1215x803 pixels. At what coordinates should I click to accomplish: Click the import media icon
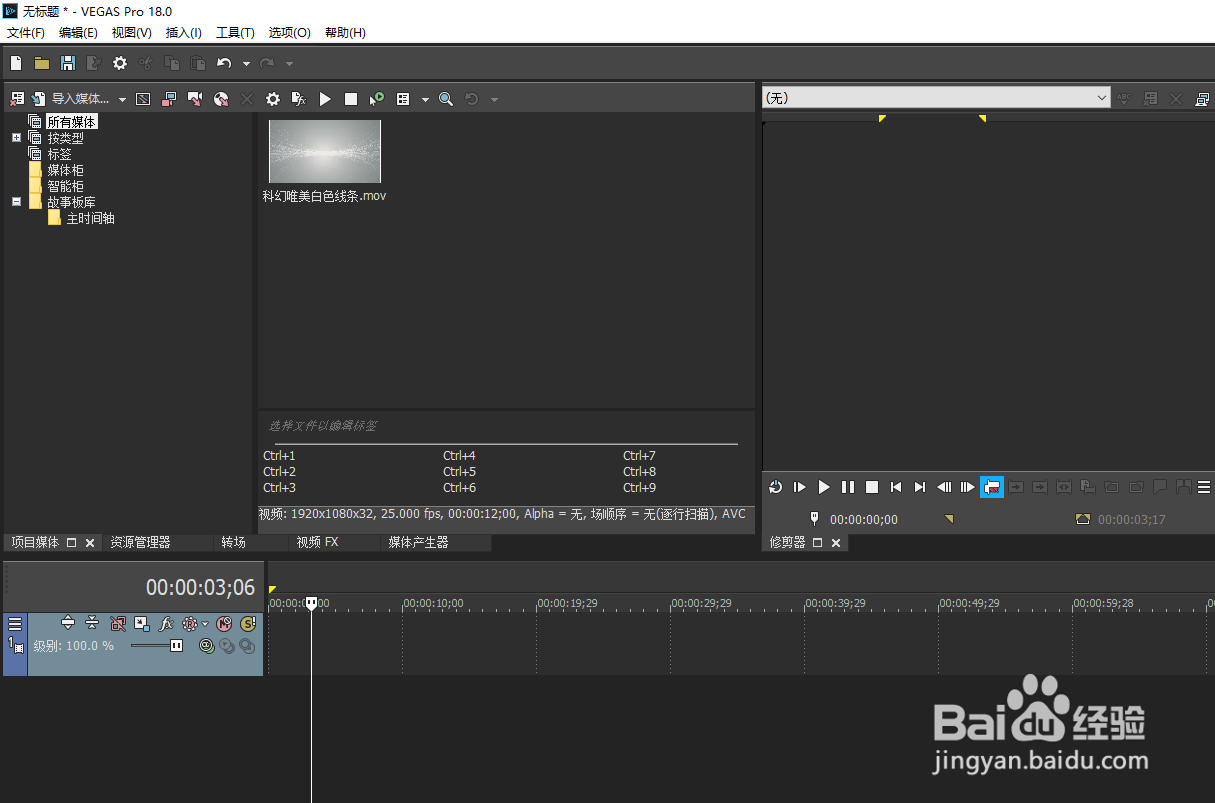(x=39, y=99)
